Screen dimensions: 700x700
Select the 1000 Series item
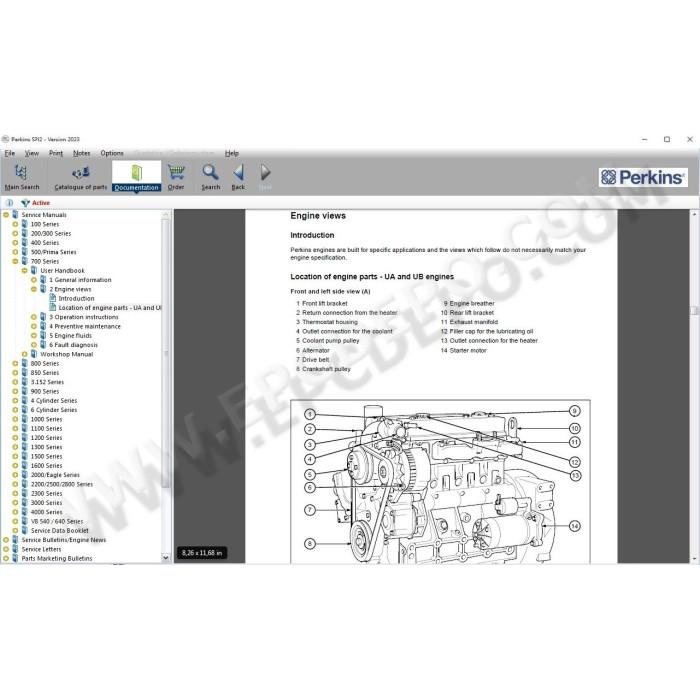tap(46, 419)
